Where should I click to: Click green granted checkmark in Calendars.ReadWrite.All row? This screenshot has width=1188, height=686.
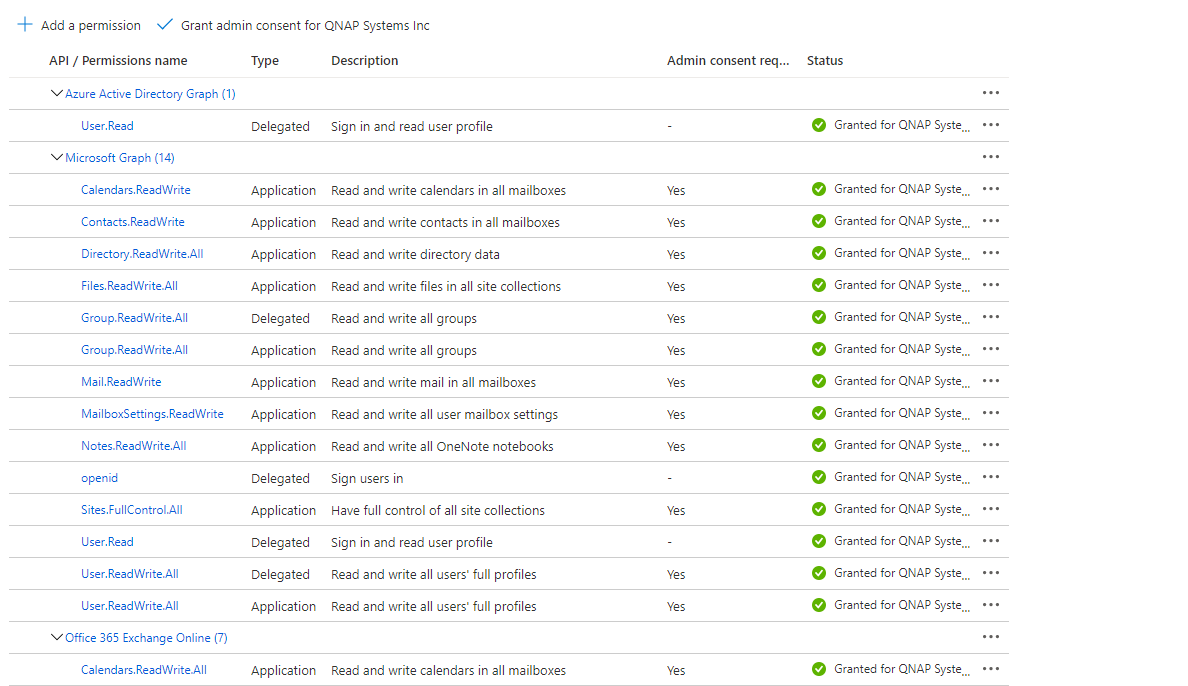pos(818,669)
